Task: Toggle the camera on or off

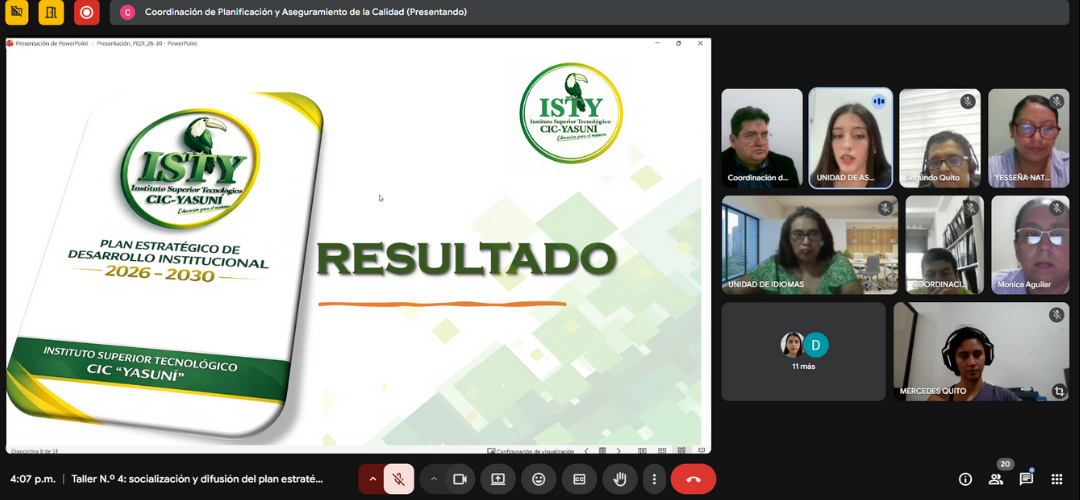Action: (460, 479)
